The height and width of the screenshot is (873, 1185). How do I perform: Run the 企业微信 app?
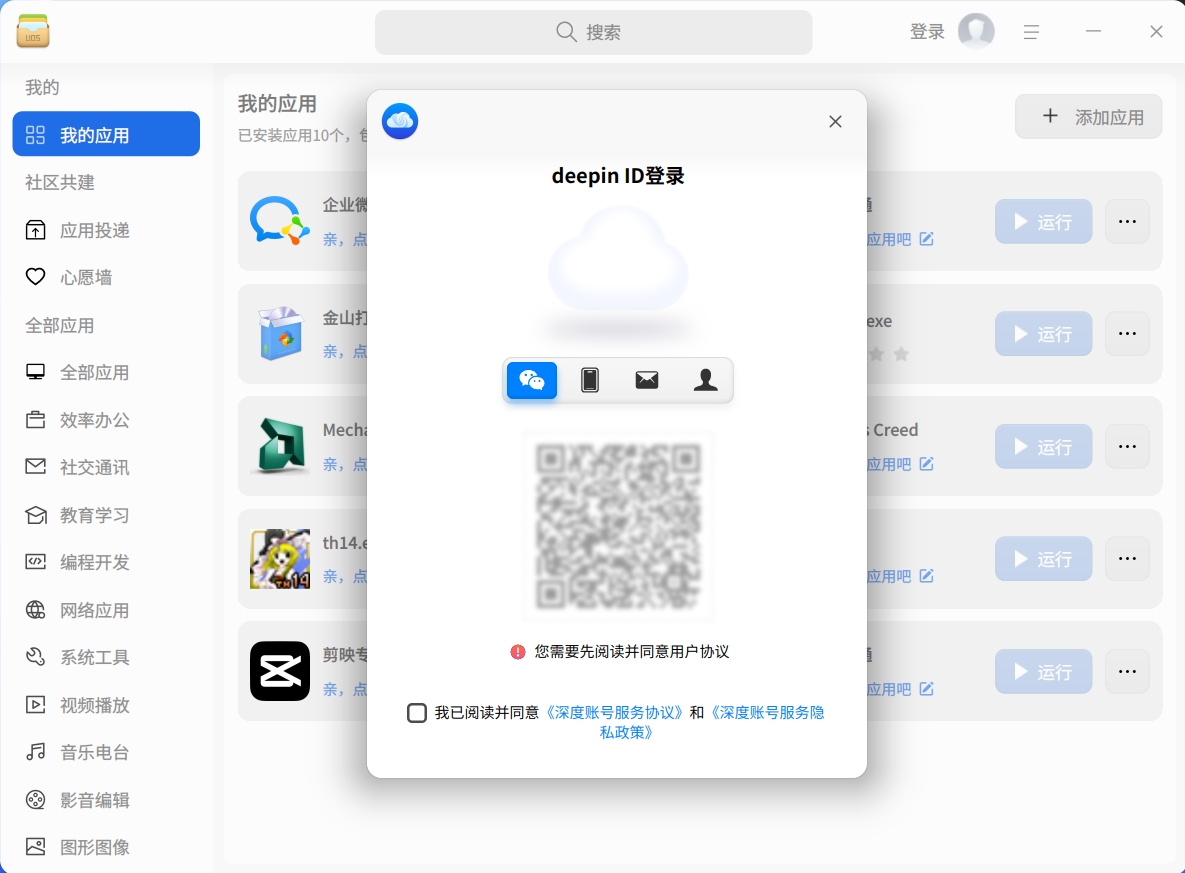(x=1043, y=221)
